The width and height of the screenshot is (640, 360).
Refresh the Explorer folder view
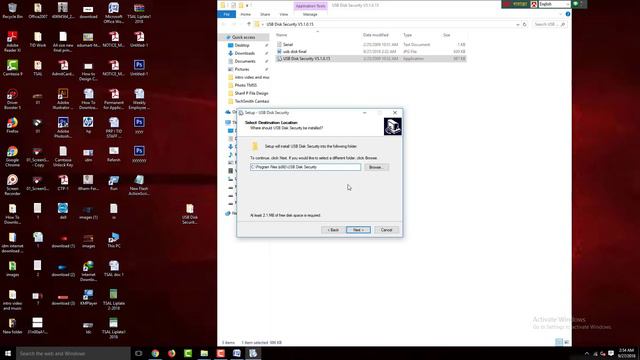click(x=524, y=24)
